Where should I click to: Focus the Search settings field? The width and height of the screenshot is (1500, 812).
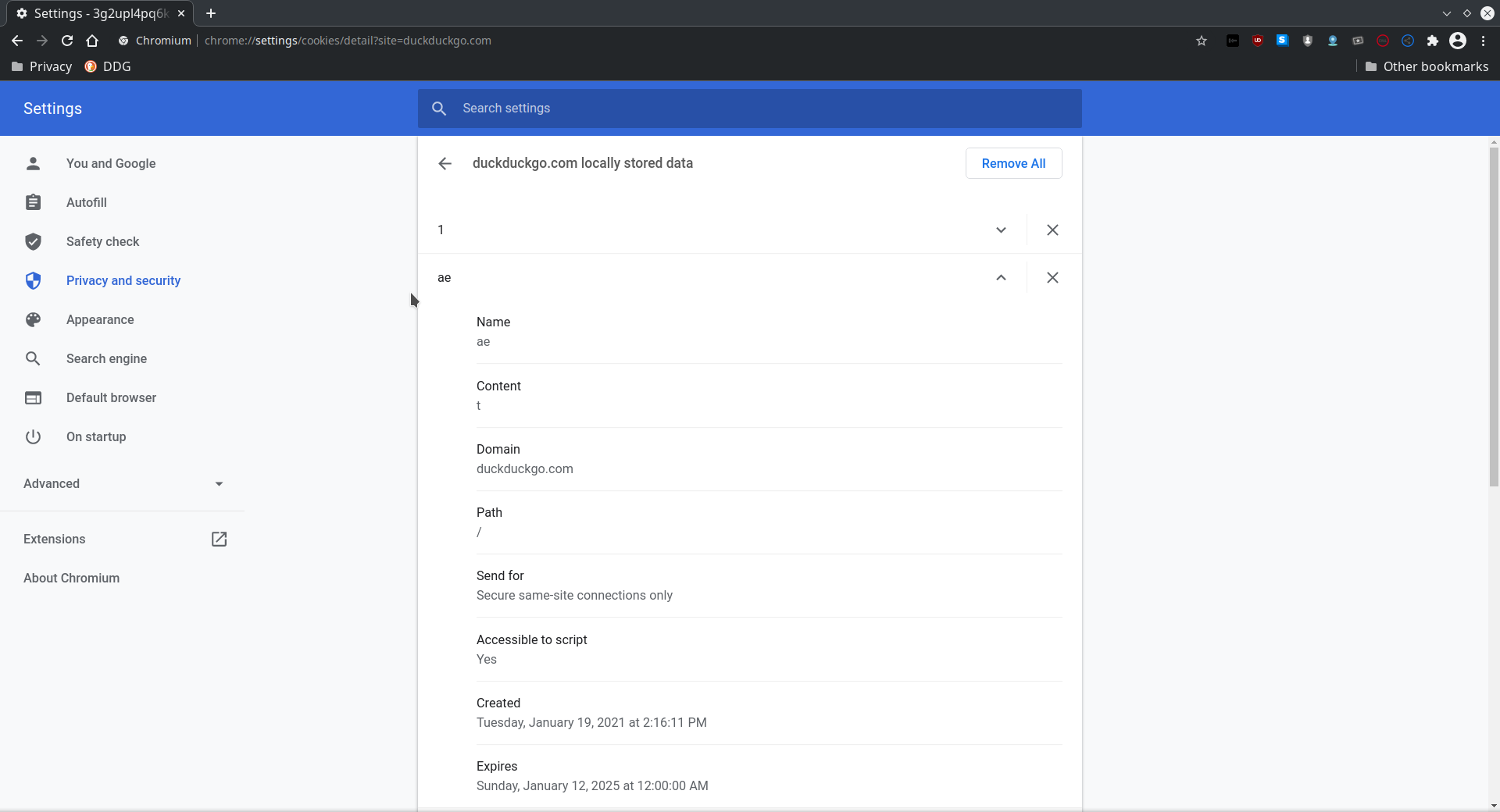point(750,109)
